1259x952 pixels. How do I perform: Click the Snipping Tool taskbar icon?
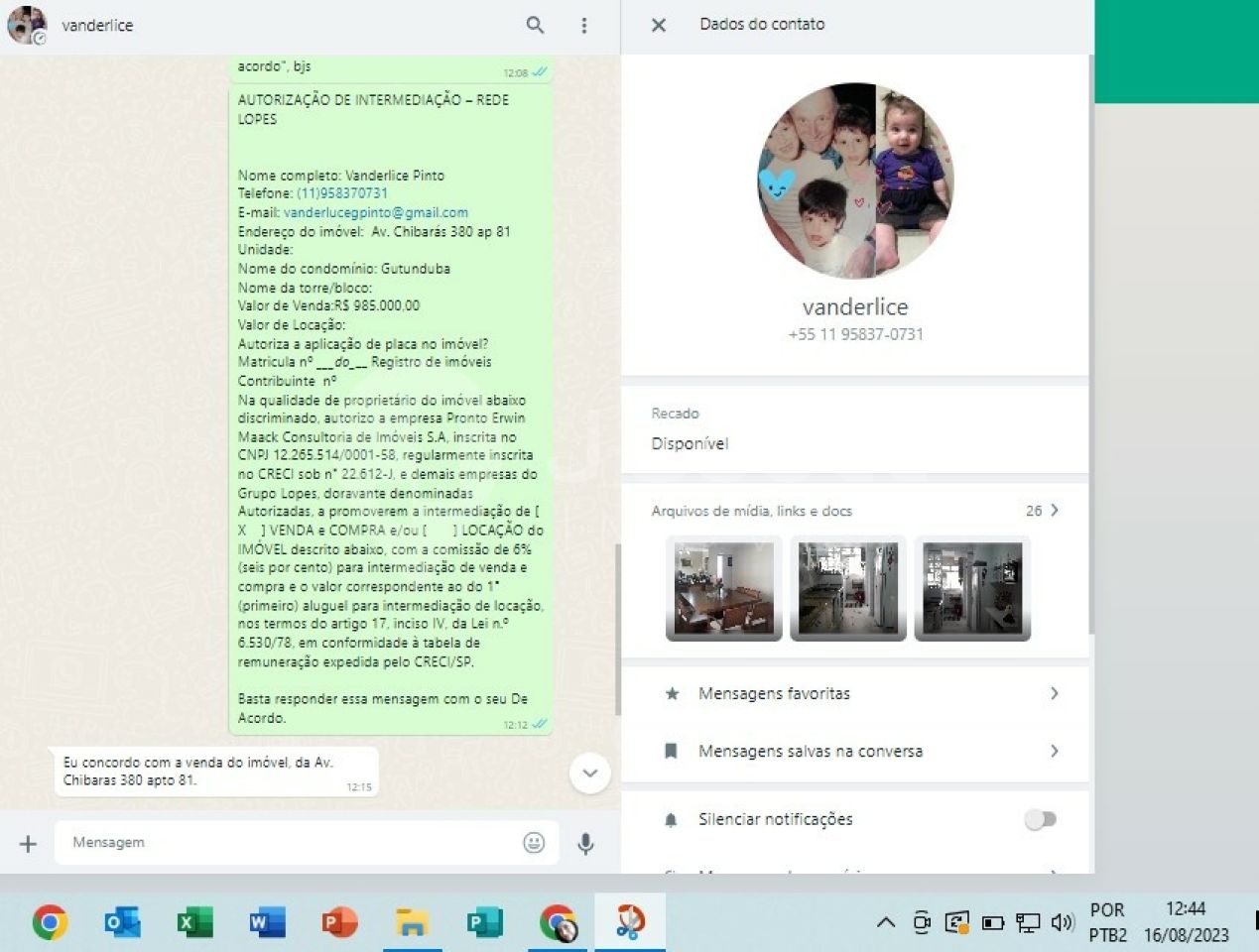(630, 922)
